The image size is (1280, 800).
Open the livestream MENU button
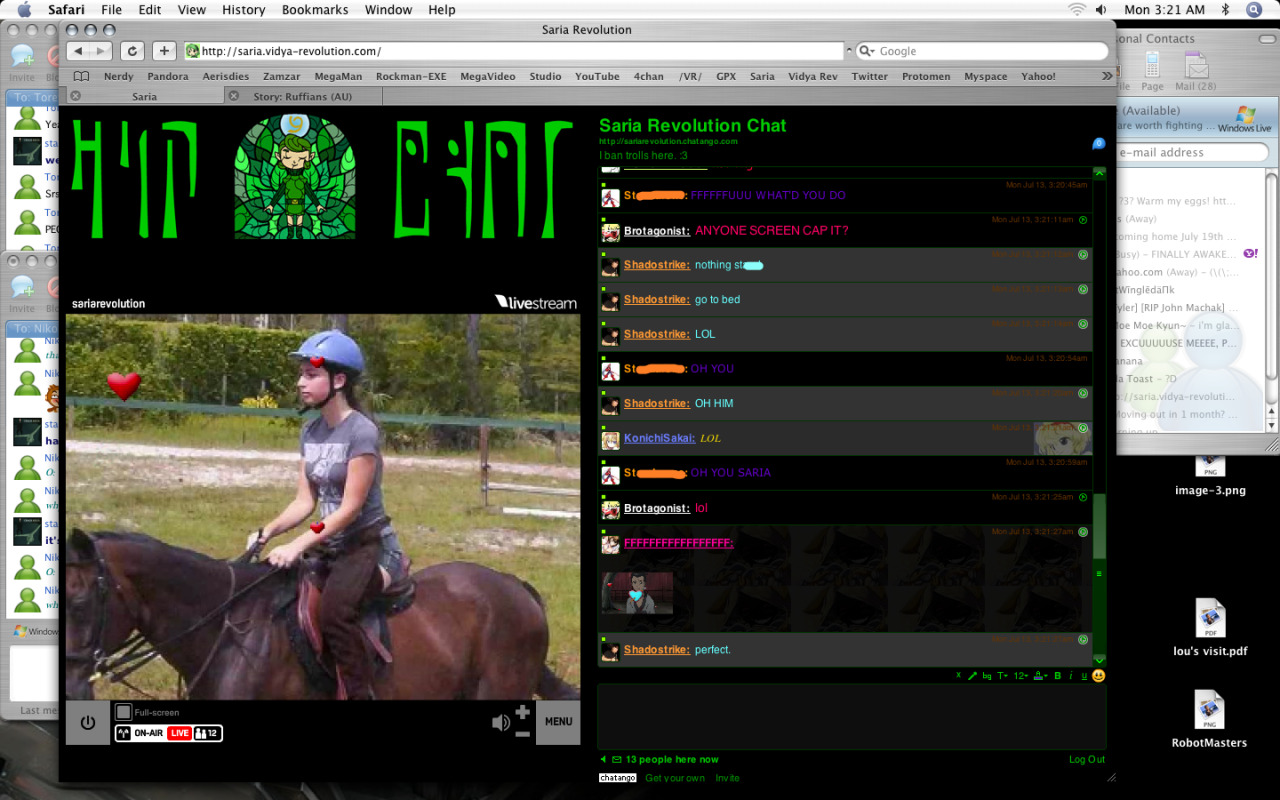point(558,722)
